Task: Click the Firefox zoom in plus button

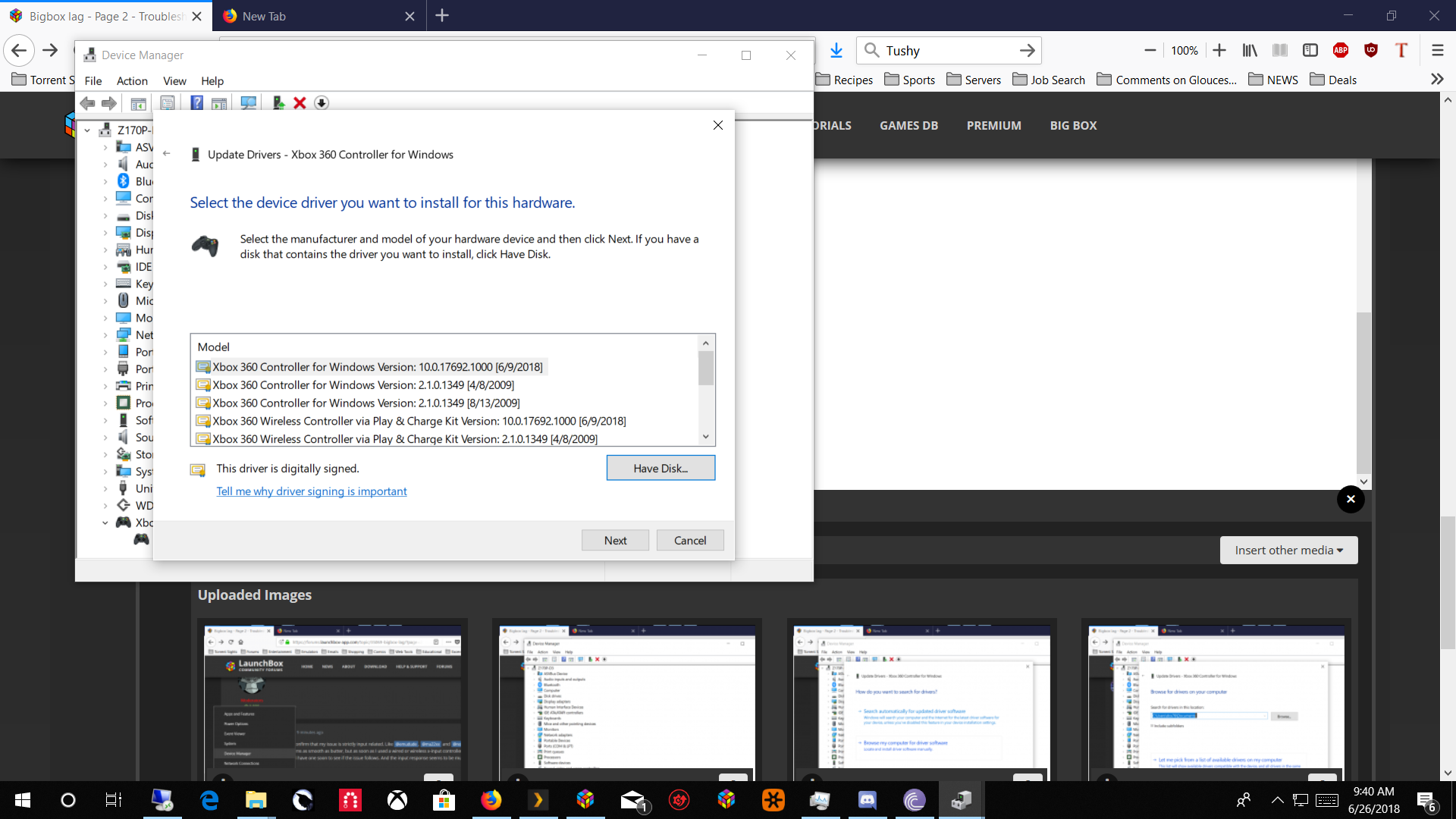Action: [x=1219, y=50]
